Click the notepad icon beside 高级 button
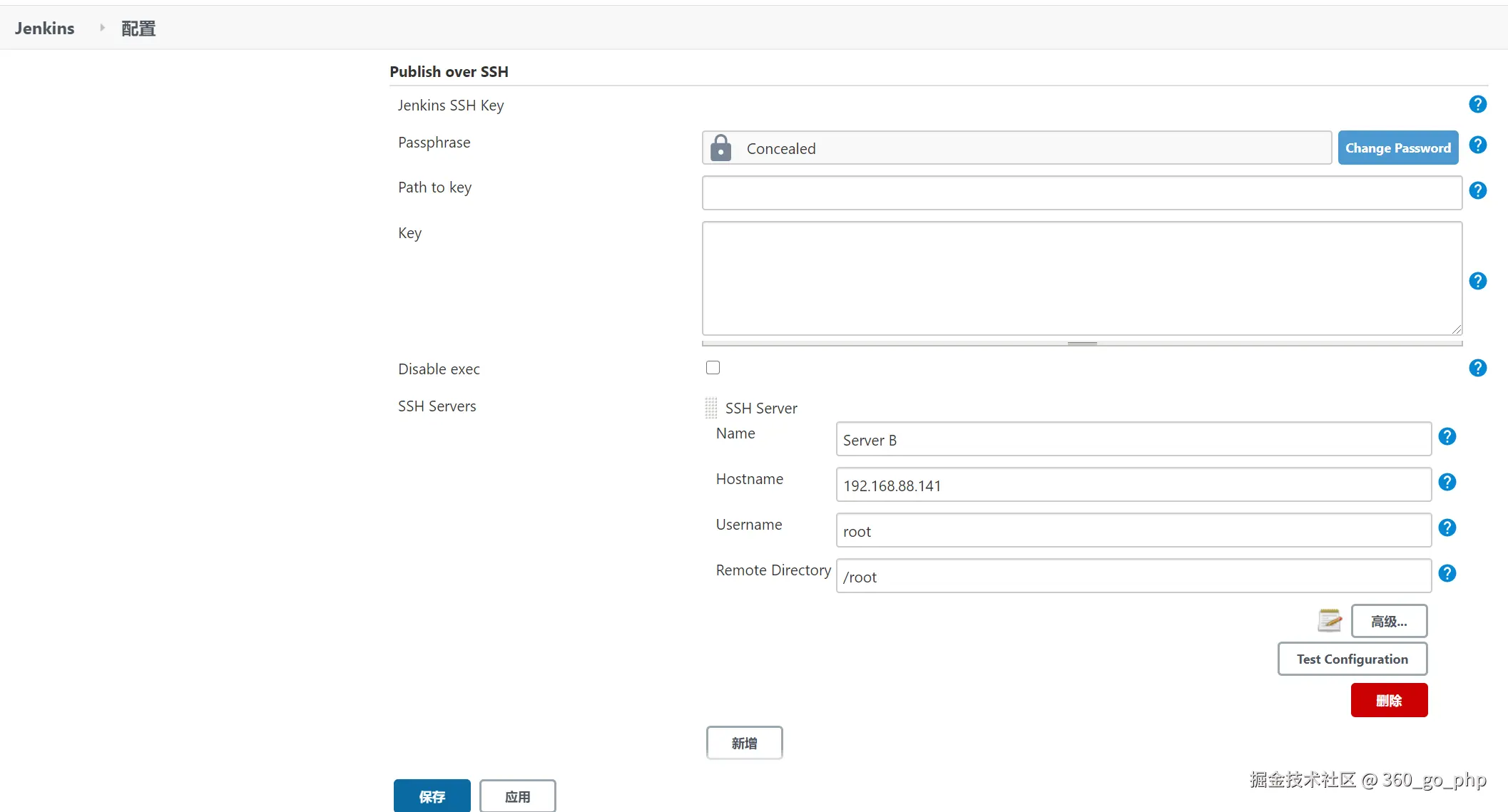Viewport: 1508px width, 812px height. coord(1329,620)
